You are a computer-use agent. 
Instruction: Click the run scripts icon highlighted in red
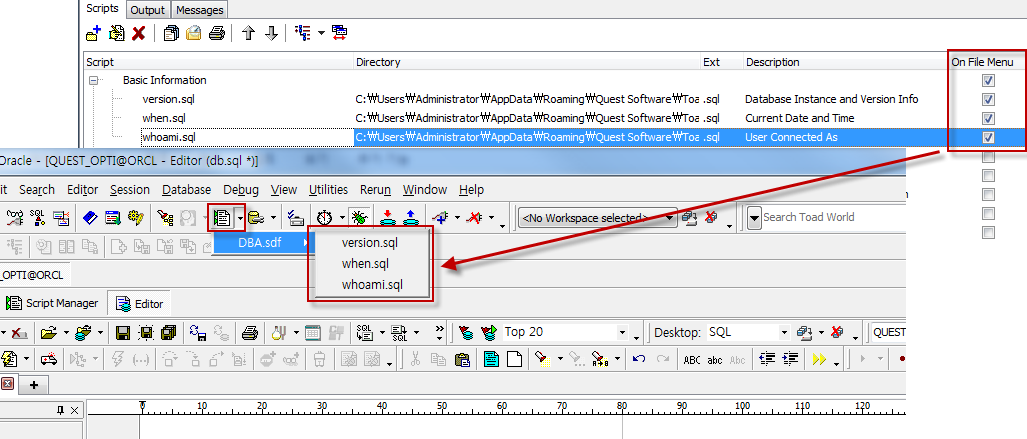[x=222, y=217]
